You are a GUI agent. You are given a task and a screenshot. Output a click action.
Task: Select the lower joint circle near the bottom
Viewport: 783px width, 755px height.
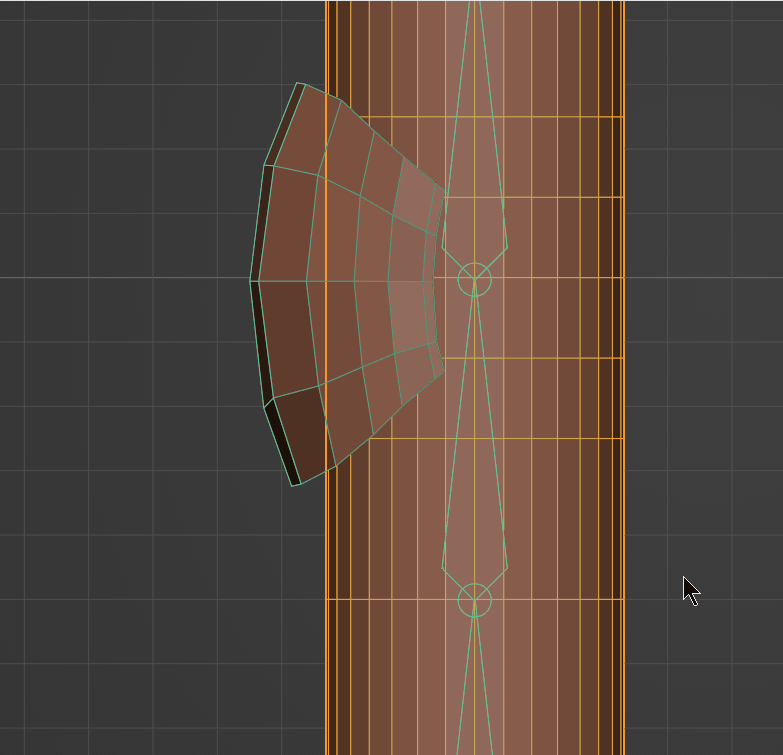click(x=474, y=600)
